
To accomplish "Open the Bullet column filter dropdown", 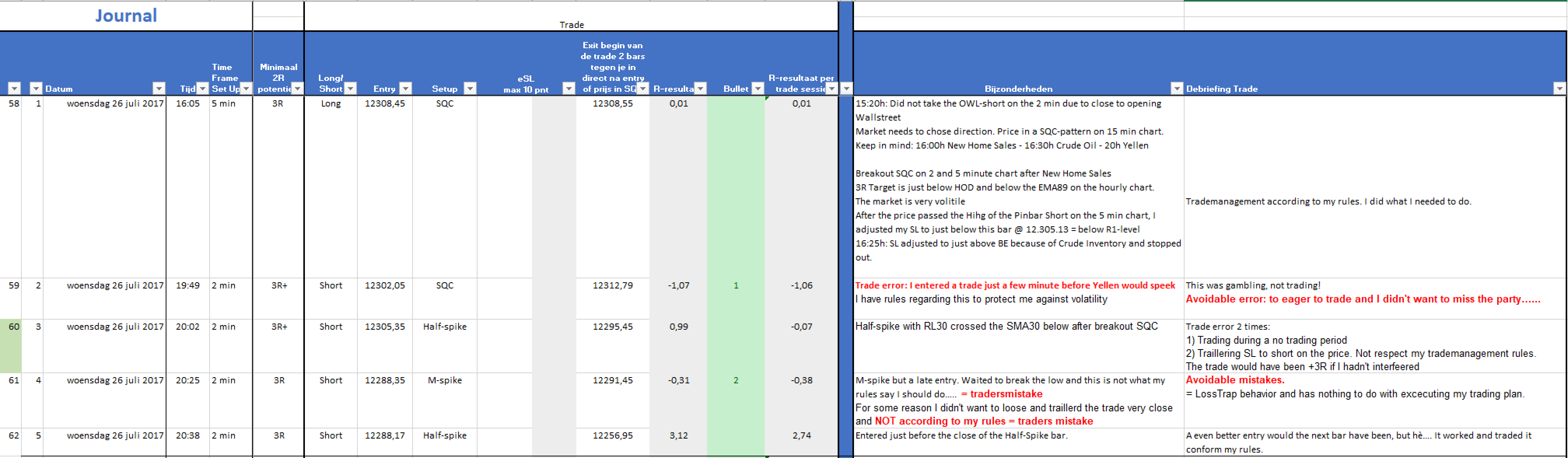I will click(x=758, y=89).
